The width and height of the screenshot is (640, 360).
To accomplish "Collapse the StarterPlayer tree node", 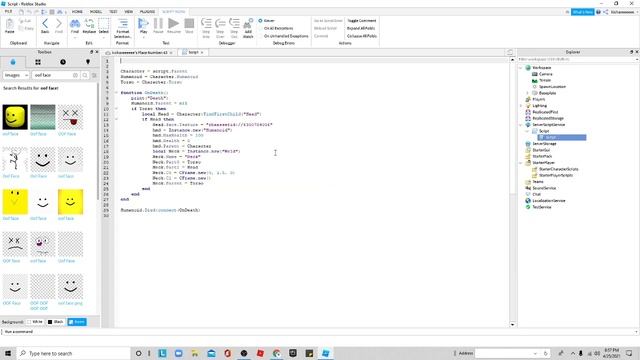I will point(520,163).
